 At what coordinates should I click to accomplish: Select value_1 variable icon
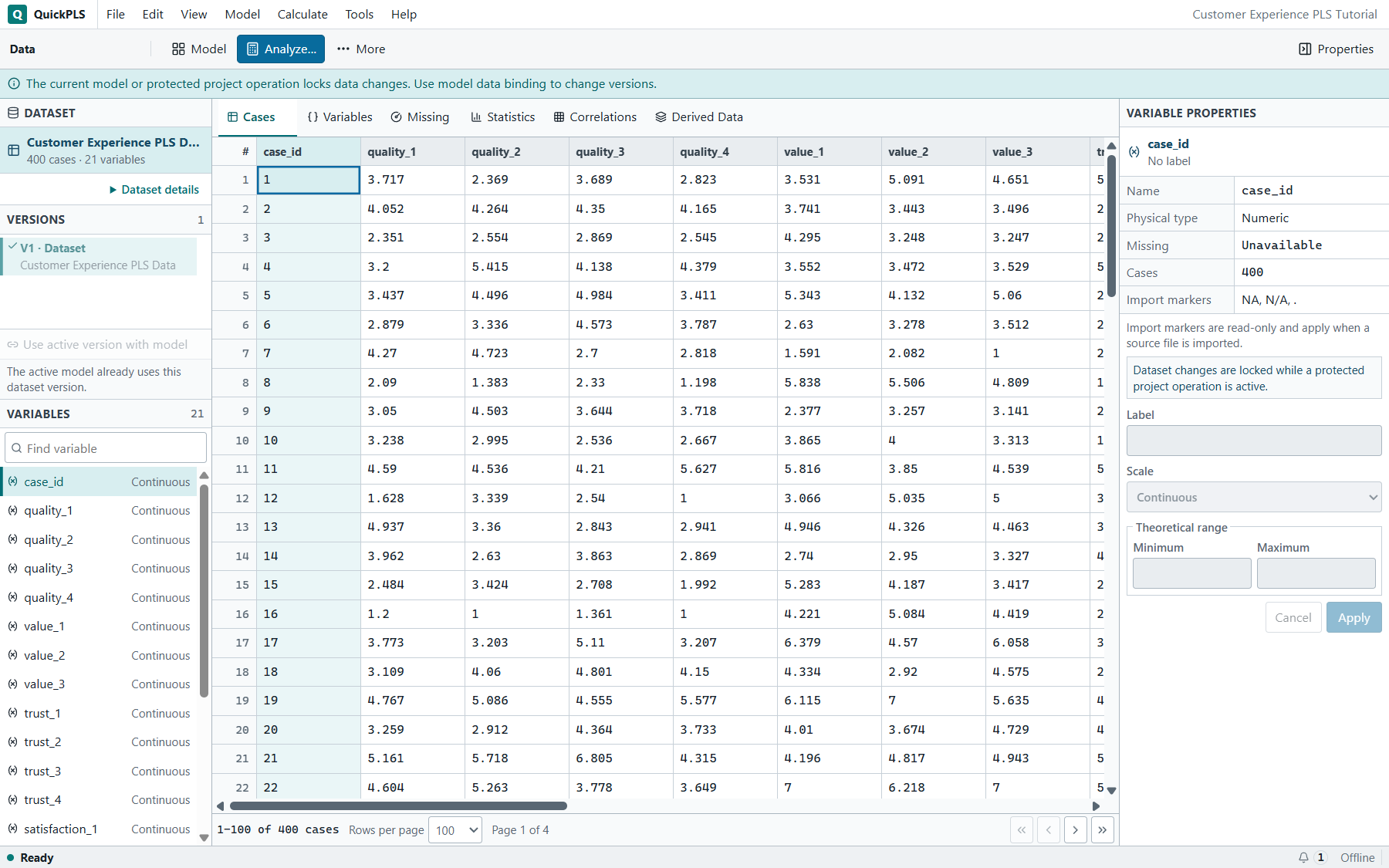pyautogui.click(x=13, y=626)
